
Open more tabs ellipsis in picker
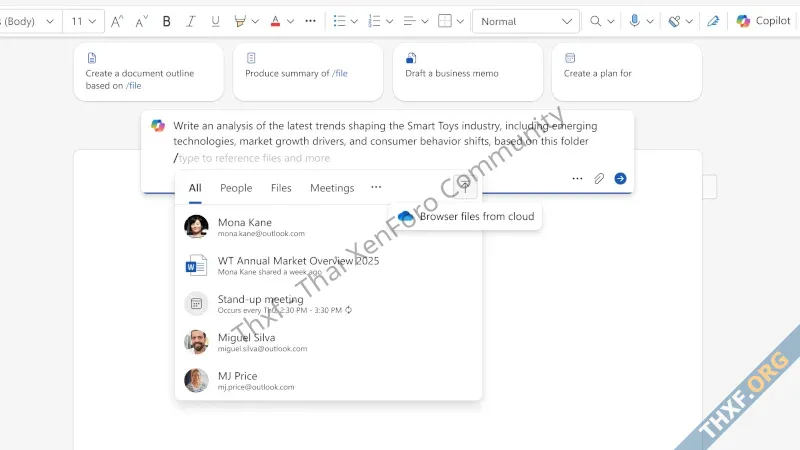376,187
